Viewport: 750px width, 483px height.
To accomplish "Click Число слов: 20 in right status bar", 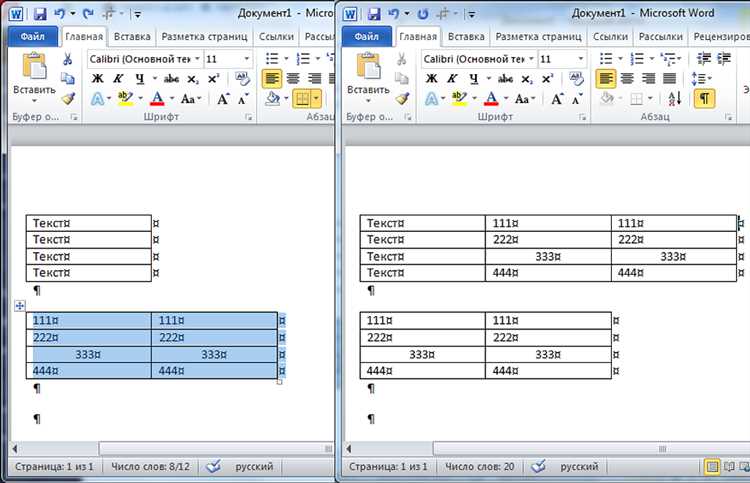I will (x=480, y=466).
